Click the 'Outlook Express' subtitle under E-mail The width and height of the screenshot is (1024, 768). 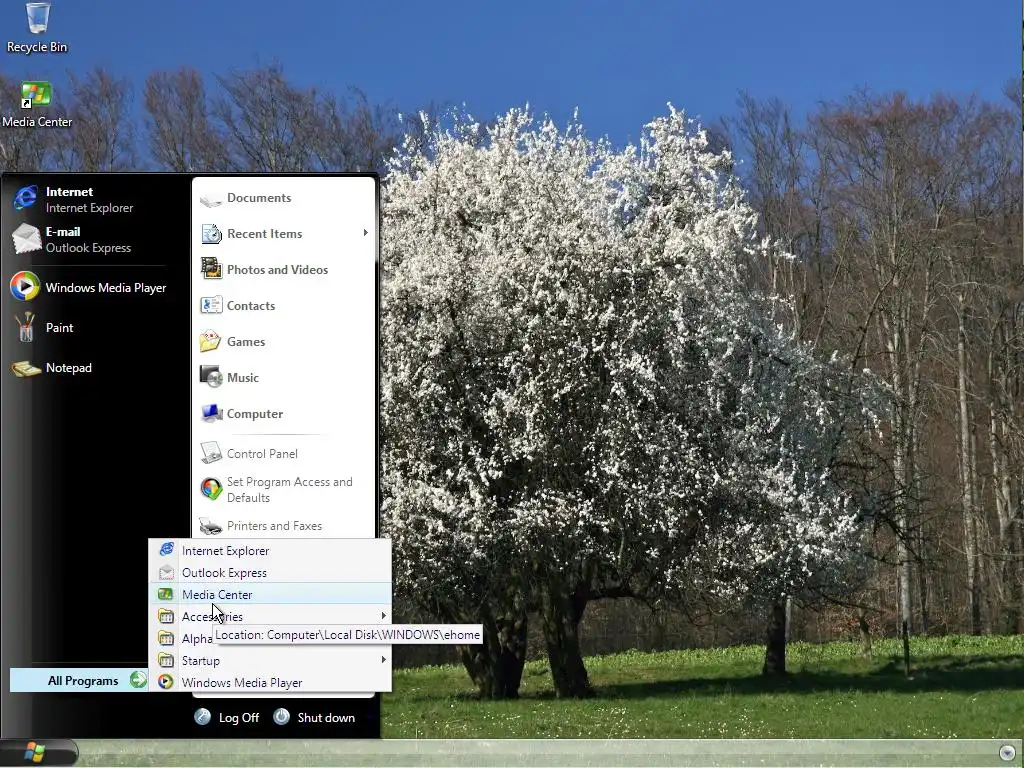(88, 248)
